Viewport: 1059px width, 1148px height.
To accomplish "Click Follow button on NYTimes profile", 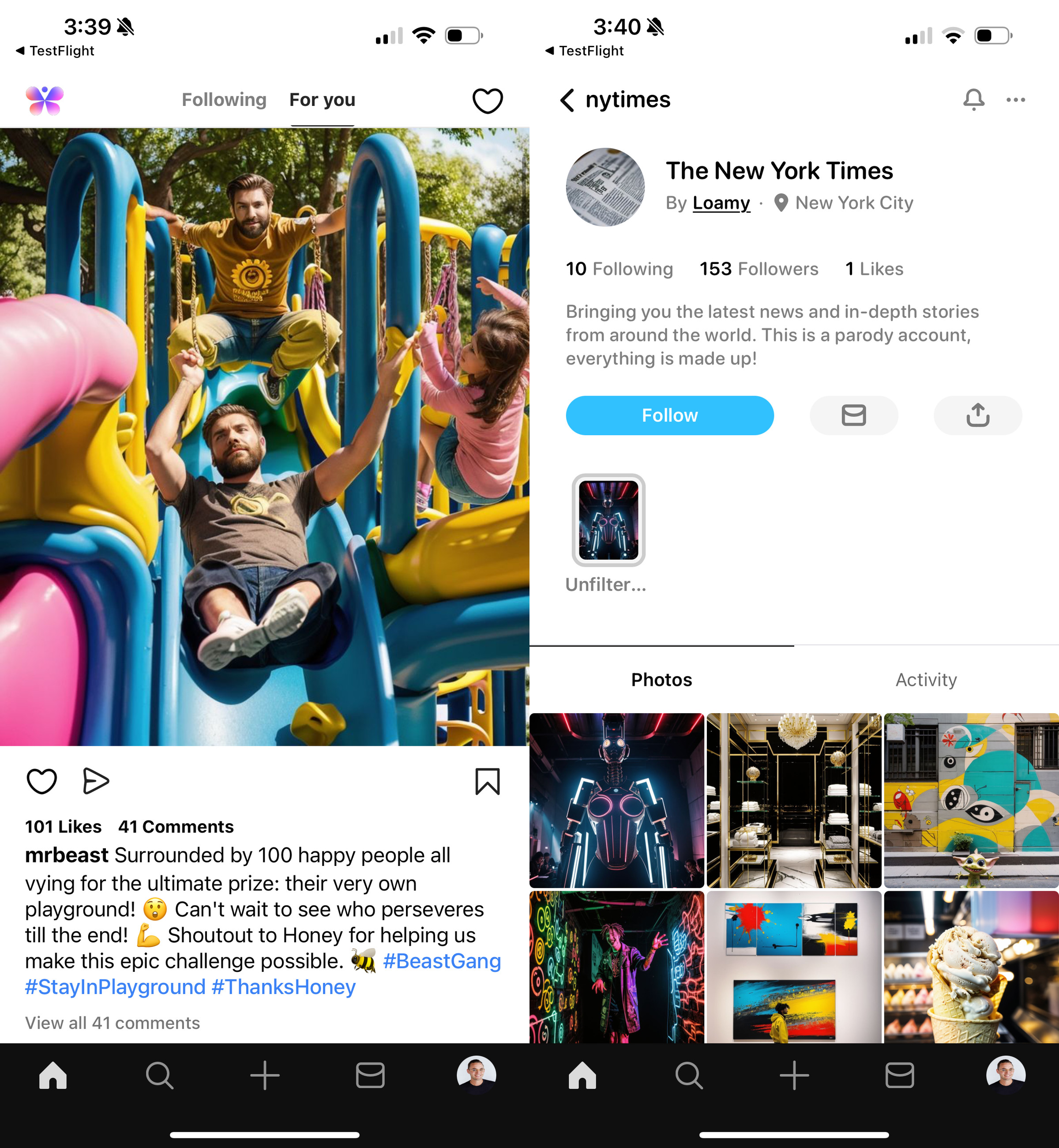I will 670,415.
